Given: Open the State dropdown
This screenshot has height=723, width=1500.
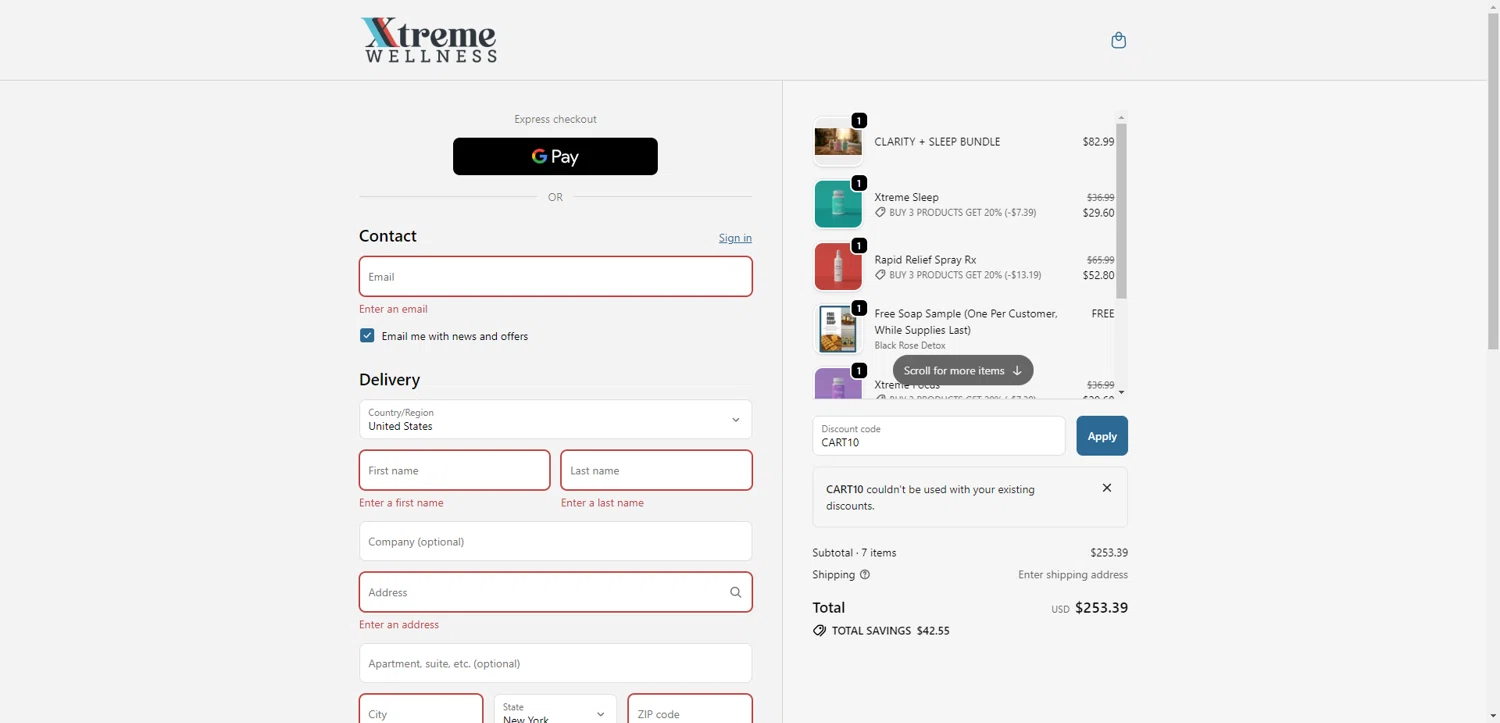Looking at the screenshot, I should pos(555,711).
